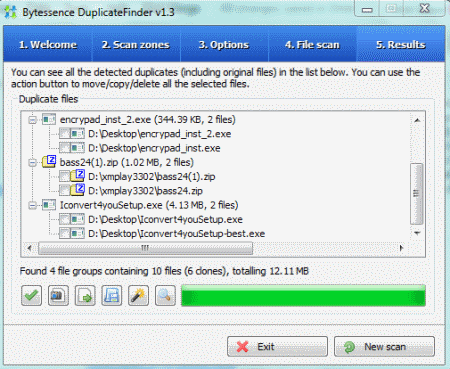Click the vertical scrollbar thumb in duplicates list
450x369 pixels.
pos(416,194)
